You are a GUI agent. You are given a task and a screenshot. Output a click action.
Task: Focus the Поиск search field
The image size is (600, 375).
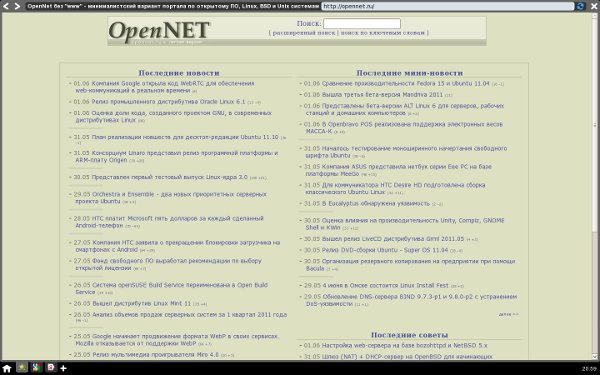pos(362,24)
